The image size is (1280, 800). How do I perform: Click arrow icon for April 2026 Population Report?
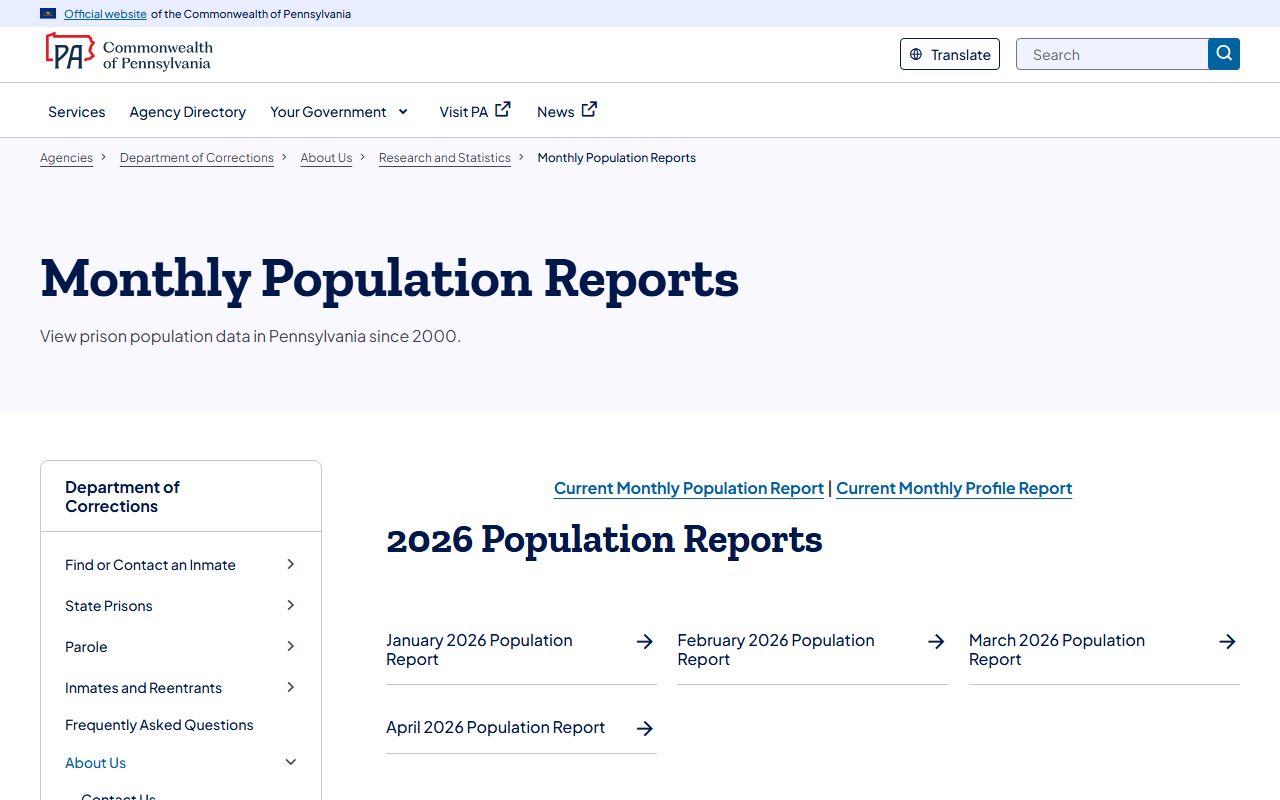pyautogui.click(x=645, y=728)
